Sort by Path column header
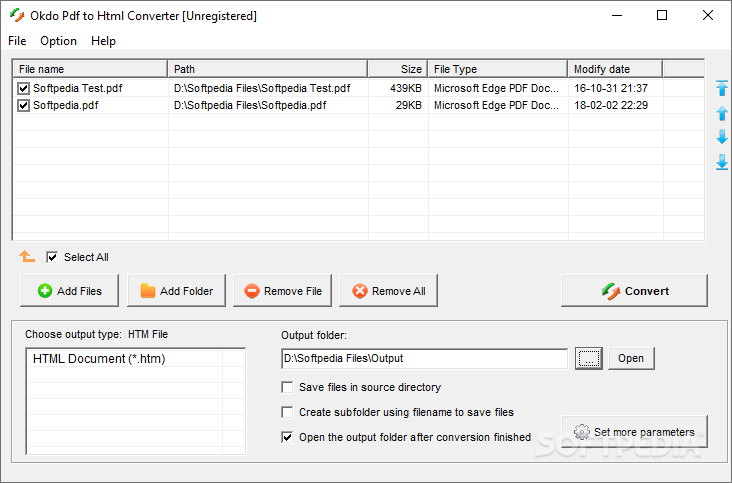The width and height of the screenshot is (732, 483). [x=267, y=69]
